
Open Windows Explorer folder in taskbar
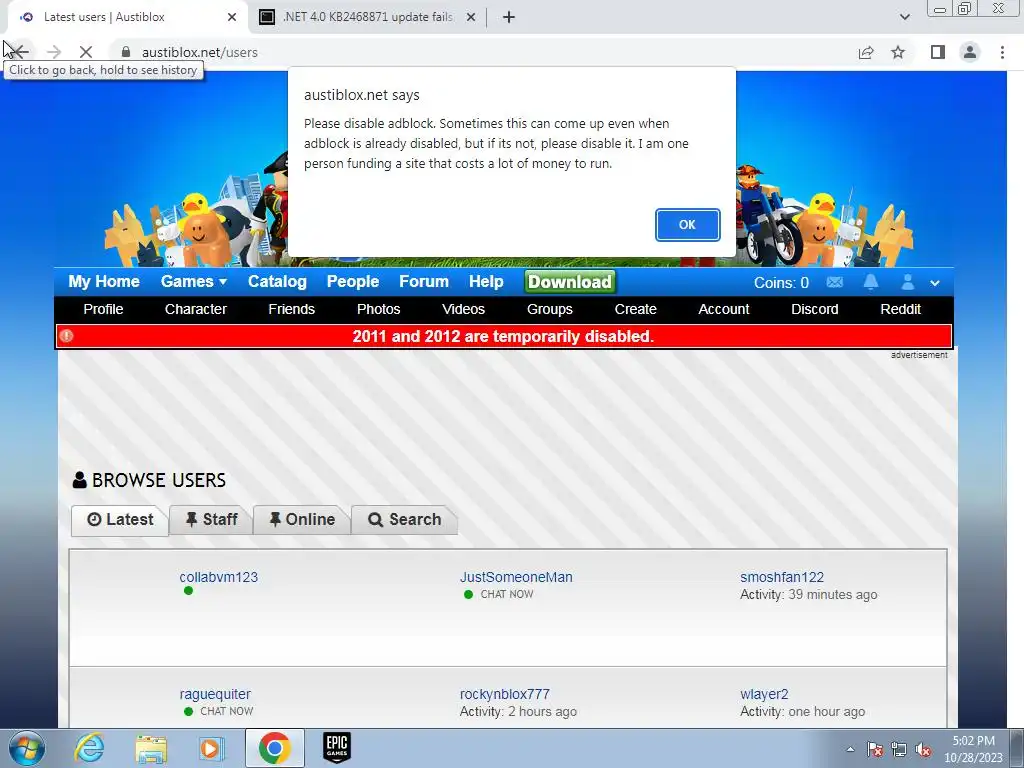tap(151, 748)
